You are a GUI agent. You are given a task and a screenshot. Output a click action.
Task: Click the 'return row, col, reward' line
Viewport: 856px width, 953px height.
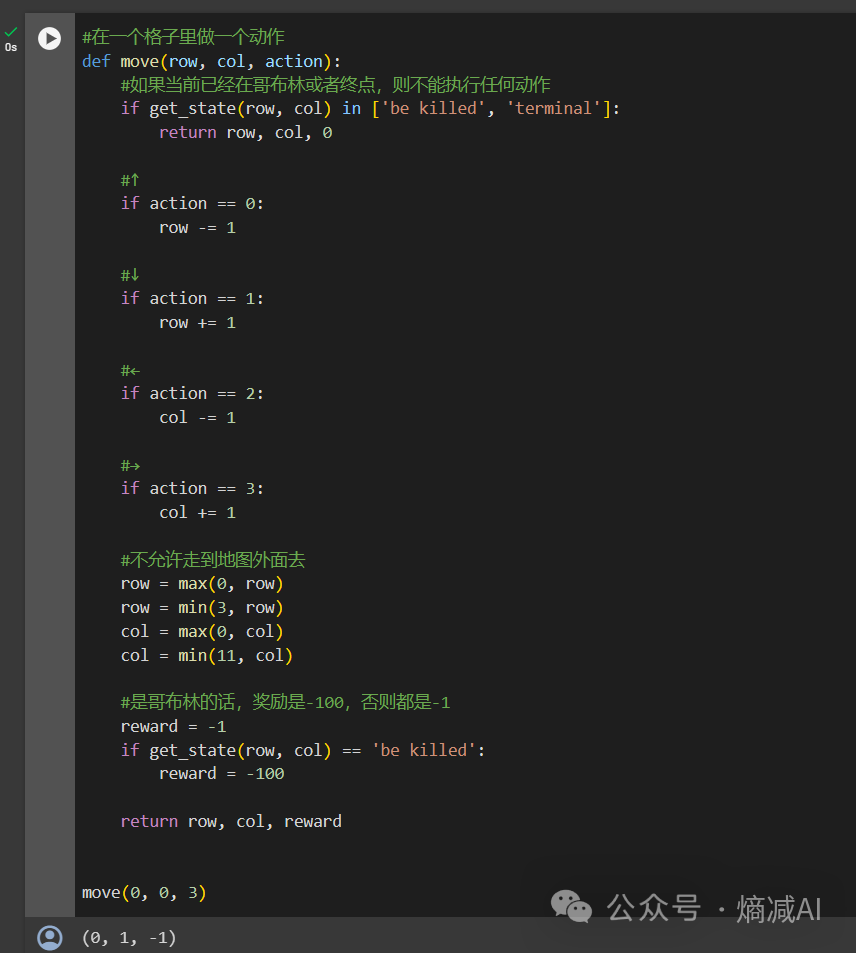click(231, 821)
